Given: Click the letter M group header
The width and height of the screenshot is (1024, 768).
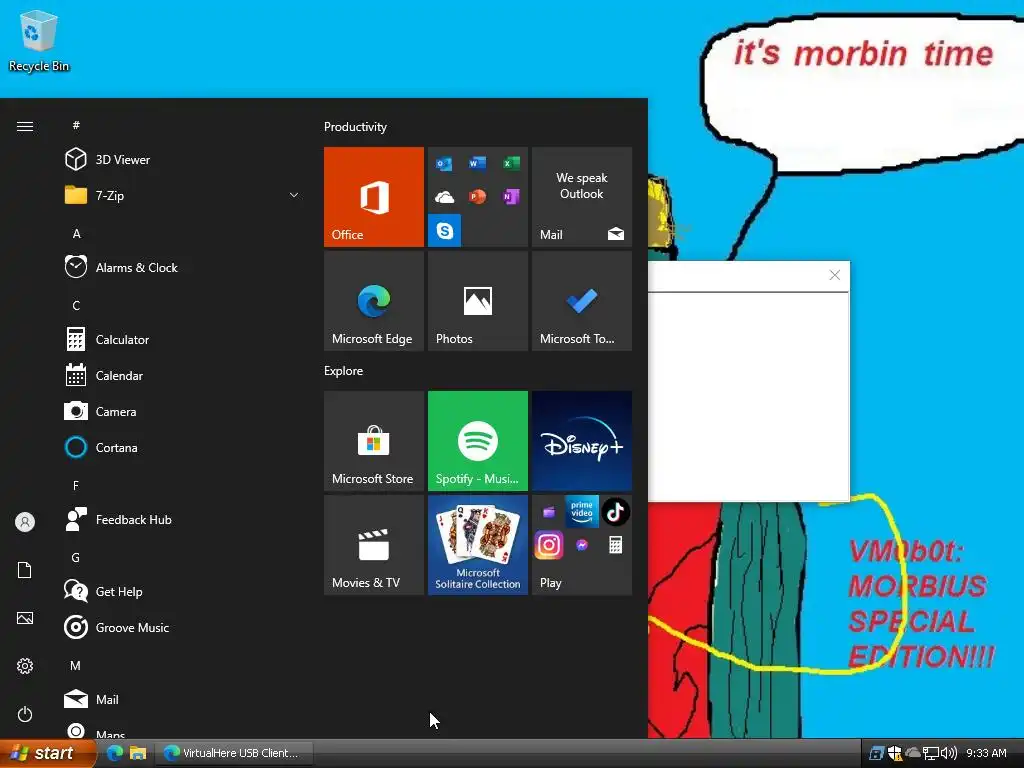Looking at the screenshot, I should pos(76,665).
